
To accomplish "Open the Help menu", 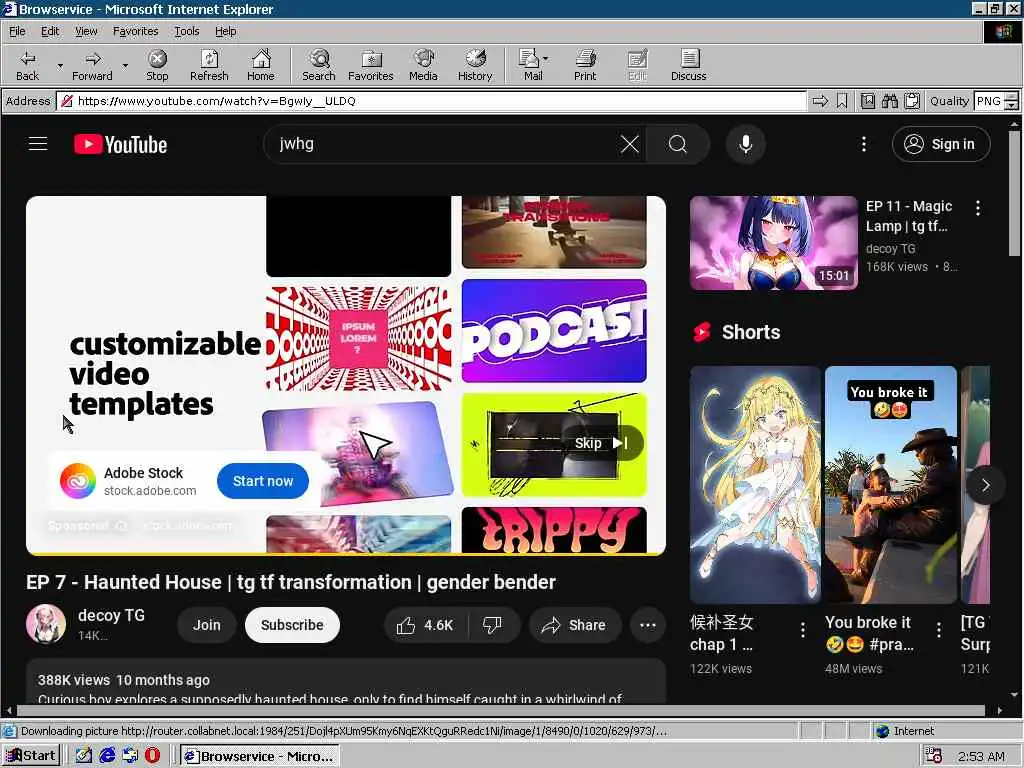I will click(x=225, y=31).
